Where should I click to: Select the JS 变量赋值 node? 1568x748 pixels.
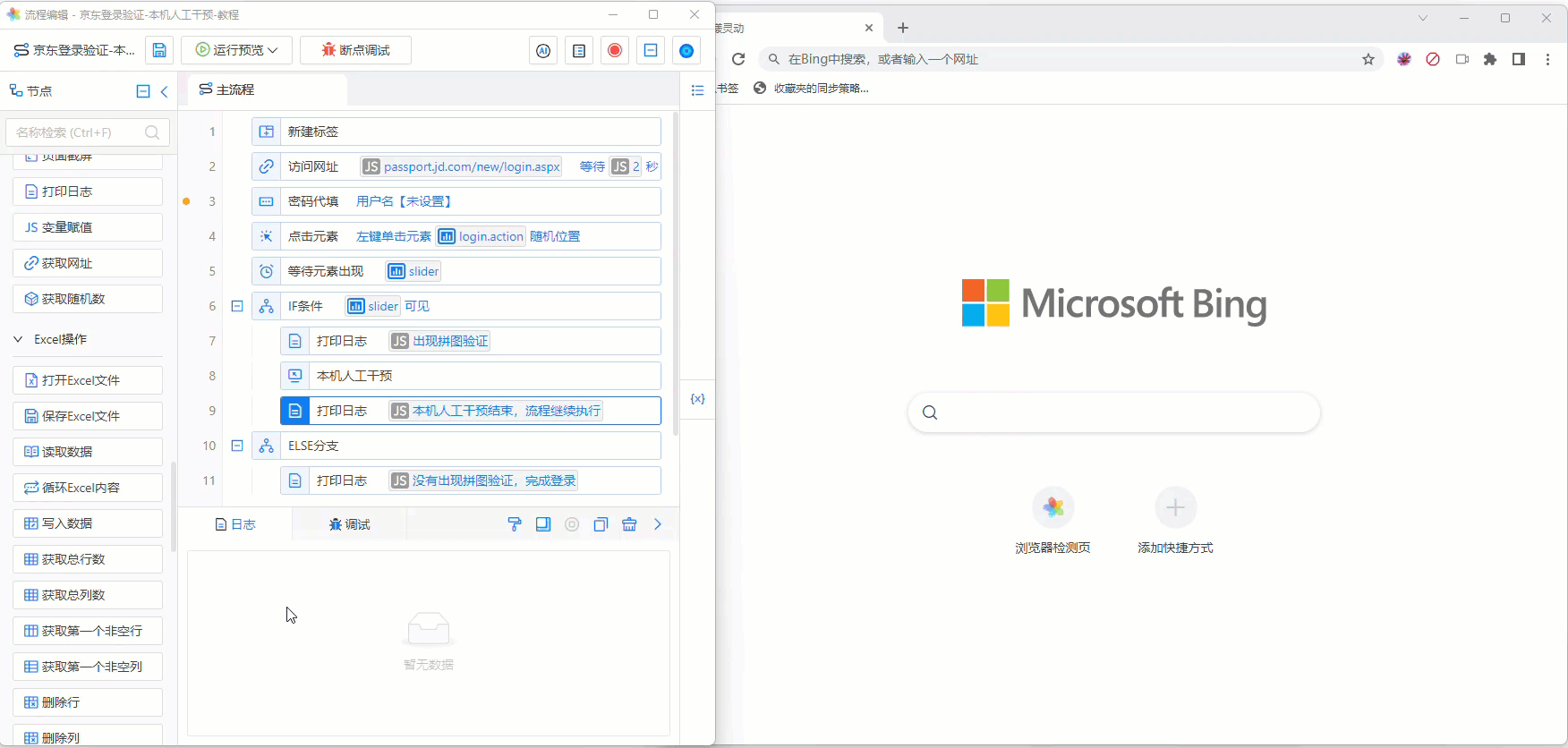(88, 227)
